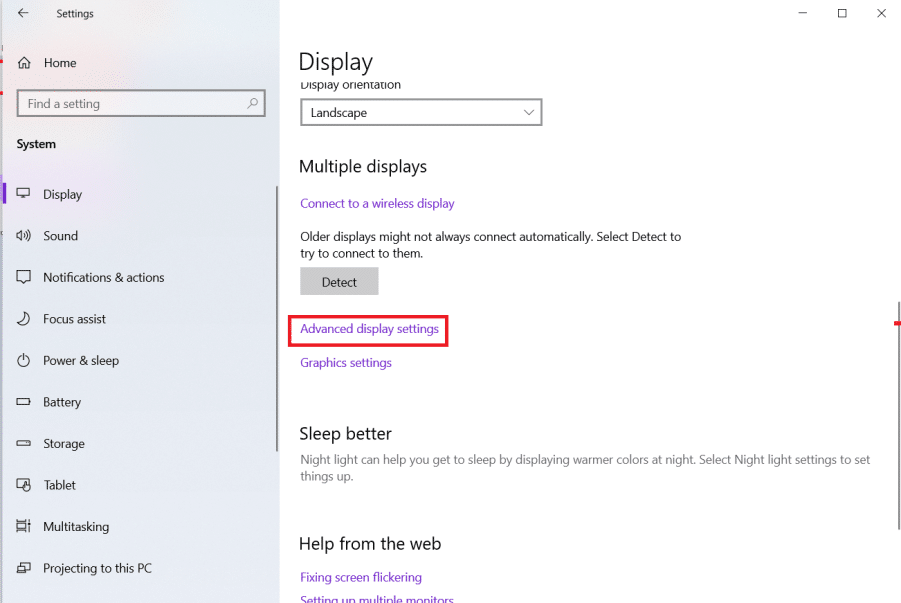Image resolution: width=901 pixels, height=603 pixels.
Task: Go to Projecting to this PC
Action: tap(97, 568)
